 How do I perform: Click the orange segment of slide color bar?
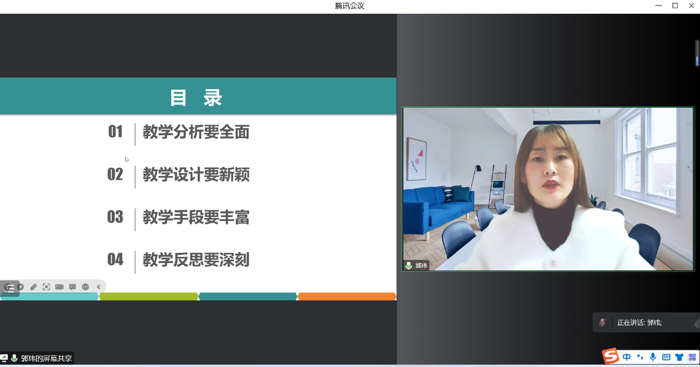tap(347, 296)
